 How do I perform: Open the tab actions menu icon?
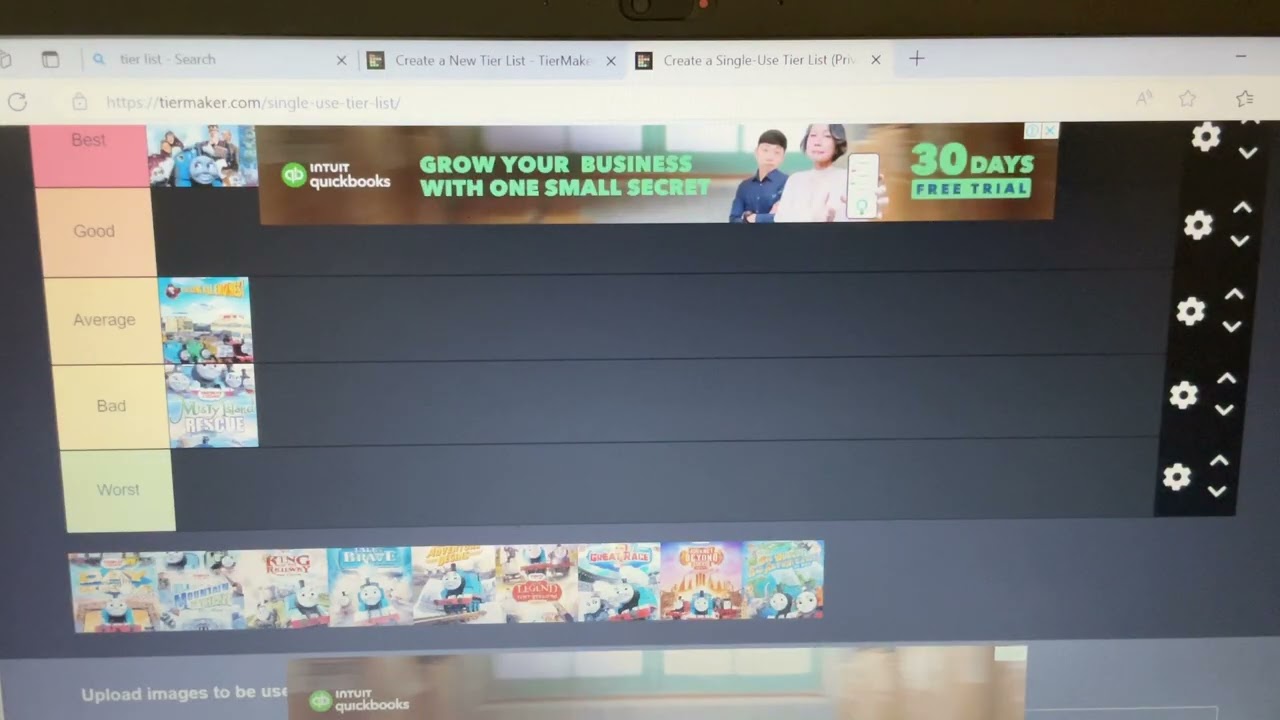pyautogui.click(x=50, y=60)
